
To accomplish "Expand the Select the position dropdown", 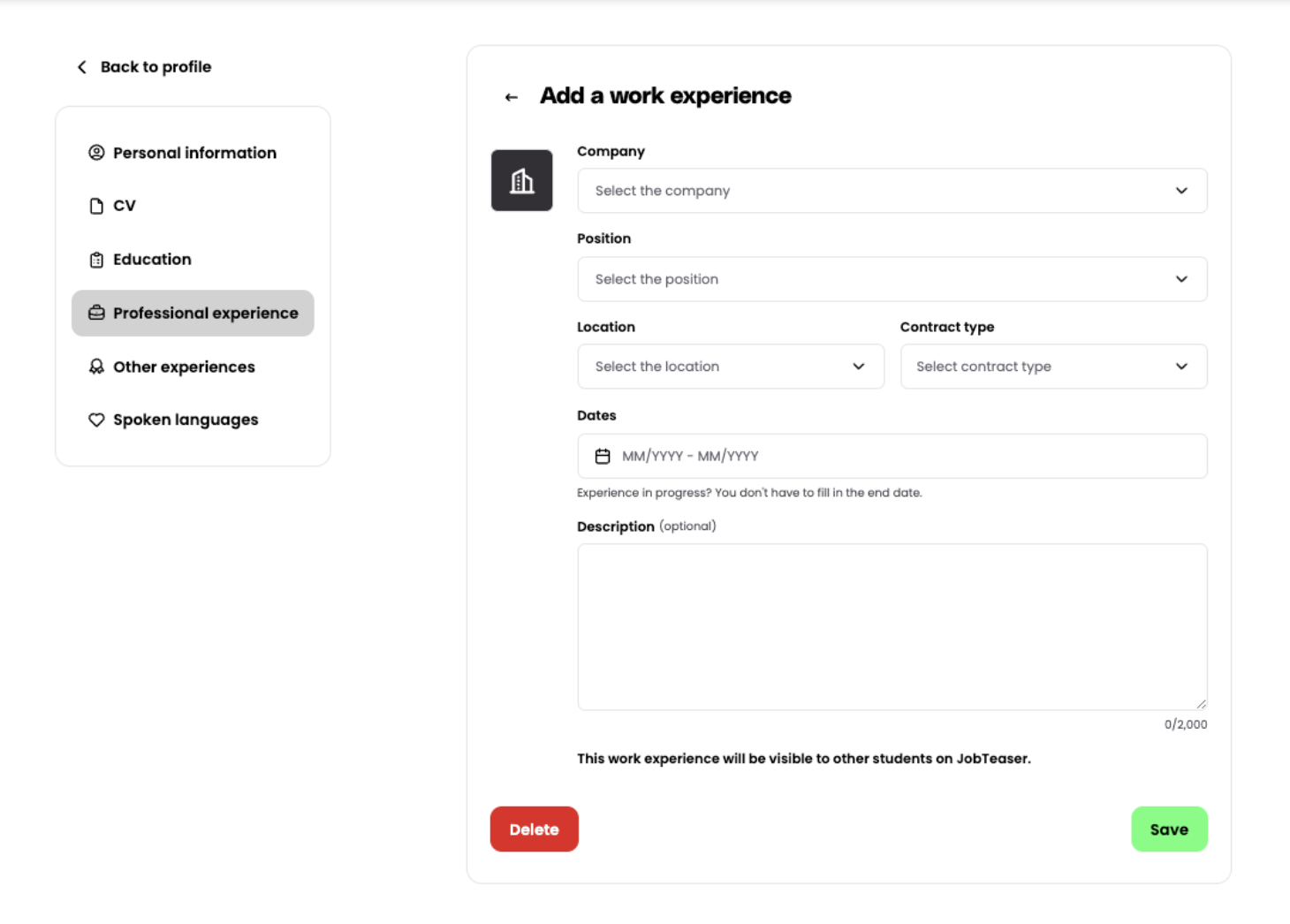I will click(x=892, y=279).
